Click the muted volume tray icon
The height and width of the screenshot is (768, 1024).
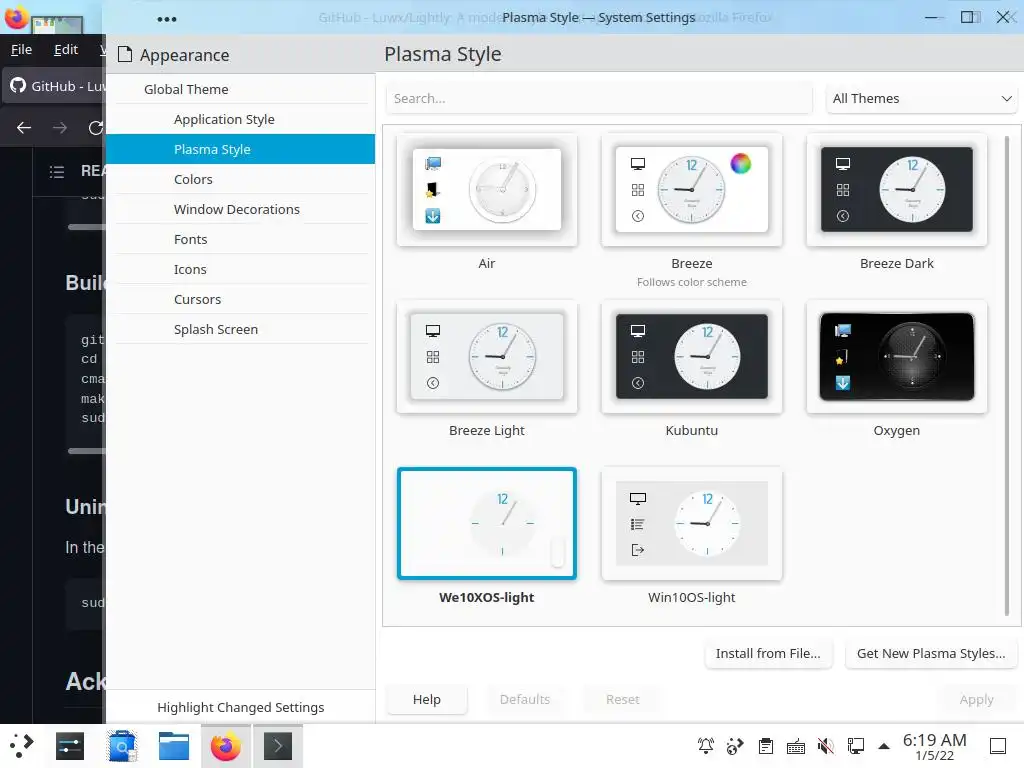825,746
